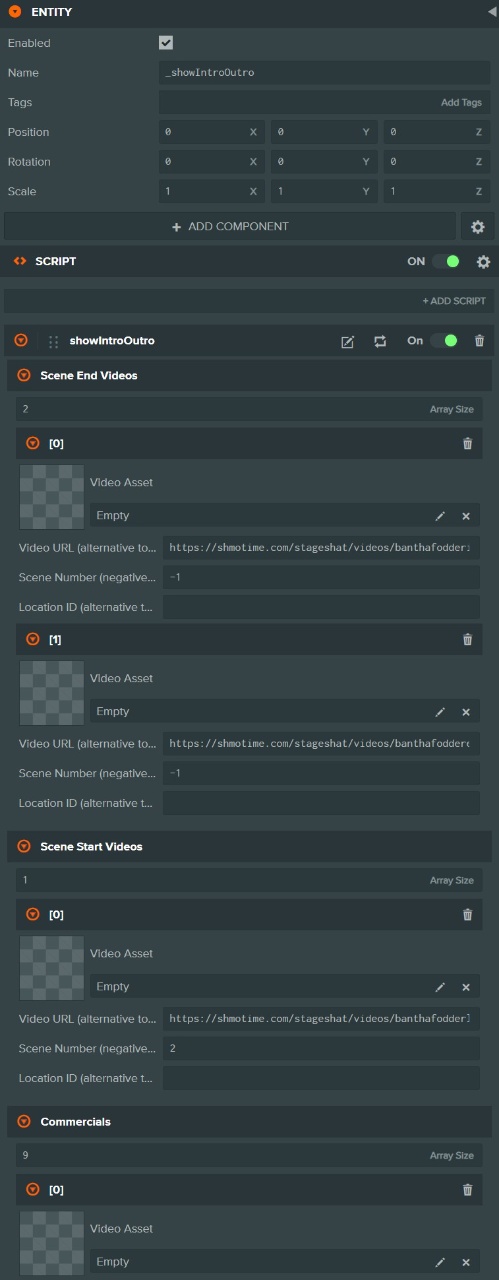Click the Add Script field
The height and width of the screenshot is (1280, 499).
pos(247,301)
